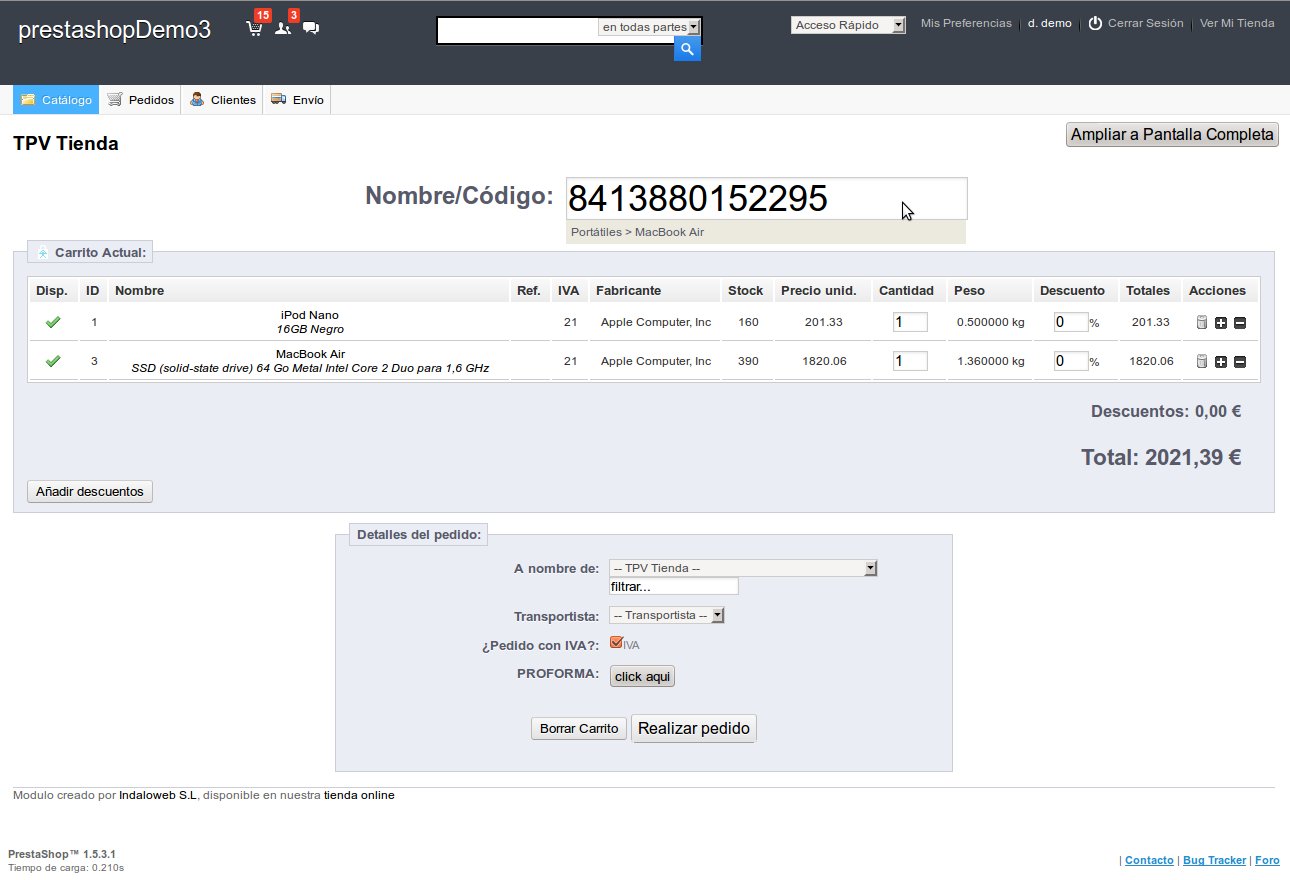Viewport: 1290px width, 880px height.
Task: Follow the 'tienda online' link
Action: (359, 796)
